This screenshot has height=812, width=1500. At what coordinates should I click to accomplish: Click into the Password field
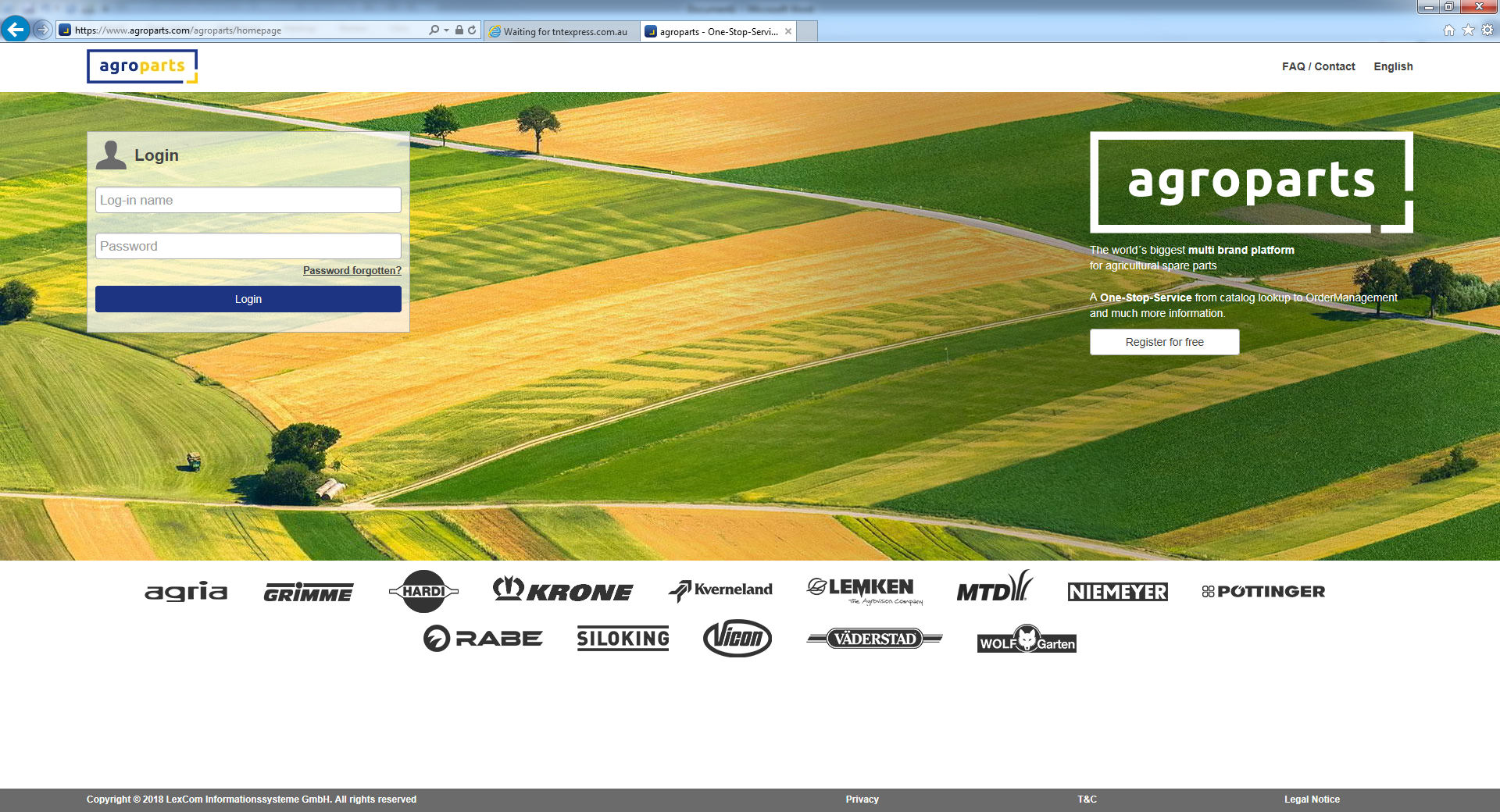[248, 246]
